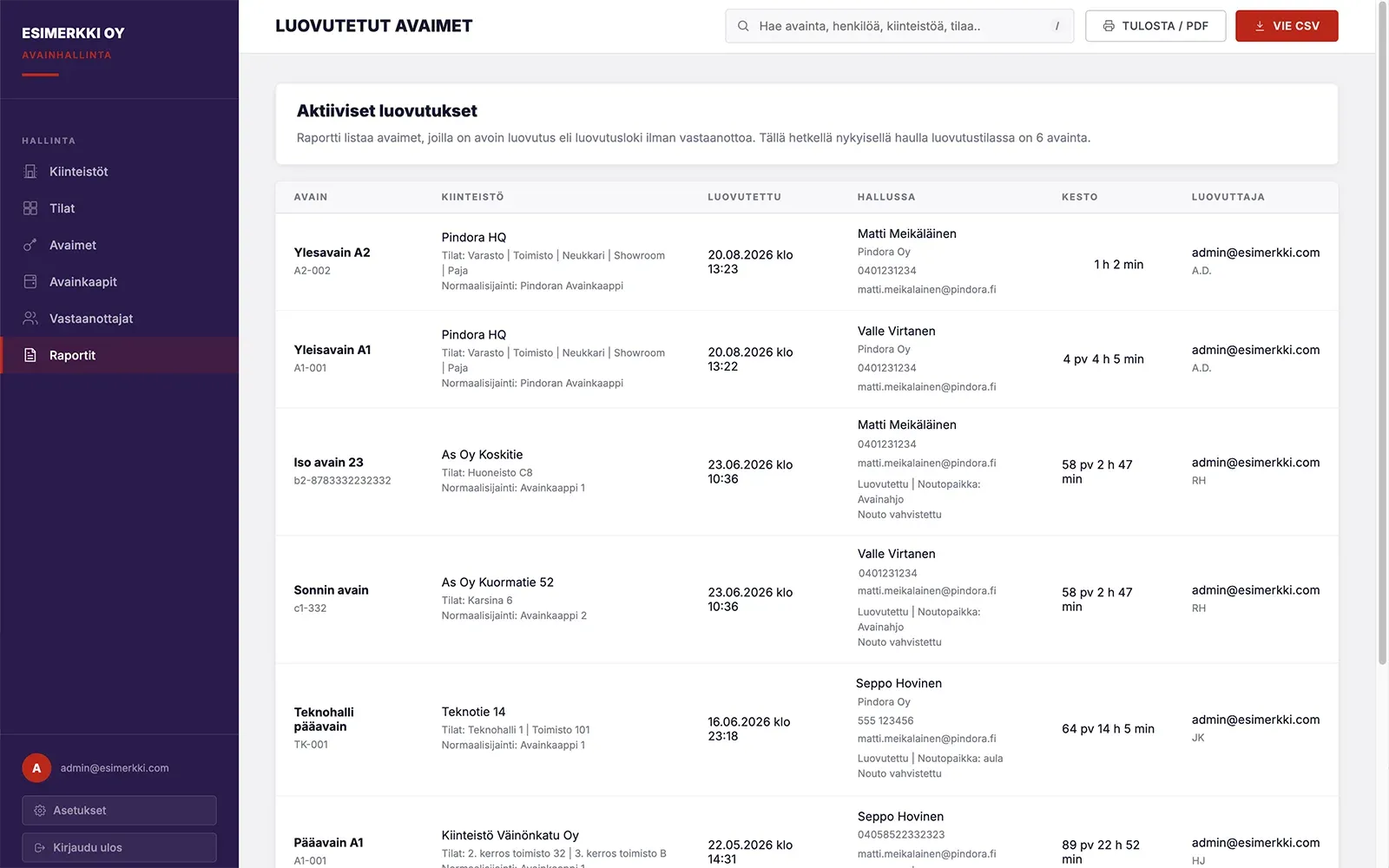Select the active Raportit menu item
The image size is (1389, 868).
click(x=120, y=355)
